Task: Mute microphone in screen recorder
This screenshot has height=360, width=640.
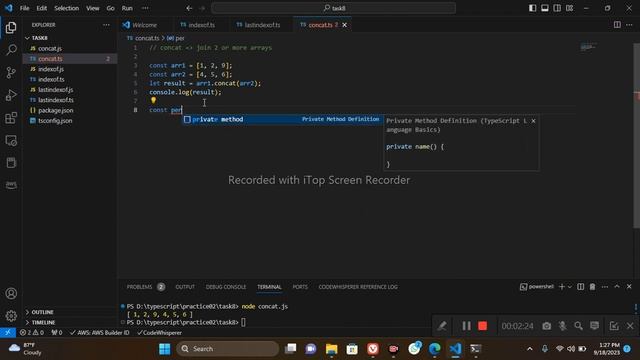Action: point(562,326)
